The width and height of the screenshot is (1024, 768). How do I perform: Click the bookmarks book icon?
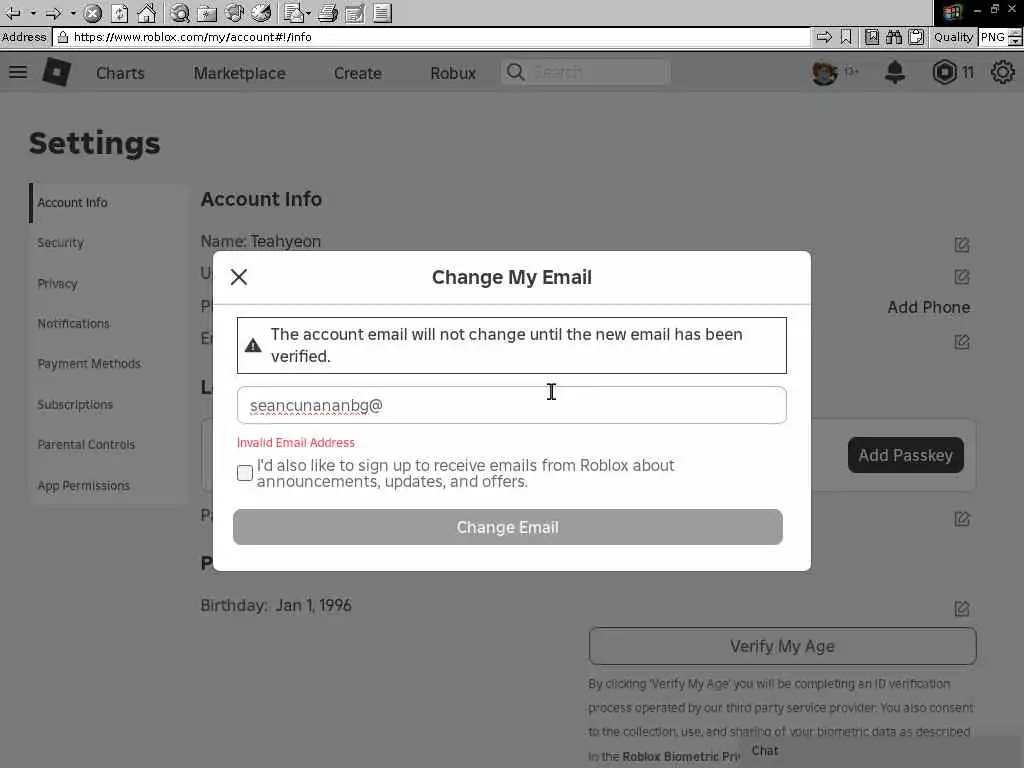click(872, 37)
